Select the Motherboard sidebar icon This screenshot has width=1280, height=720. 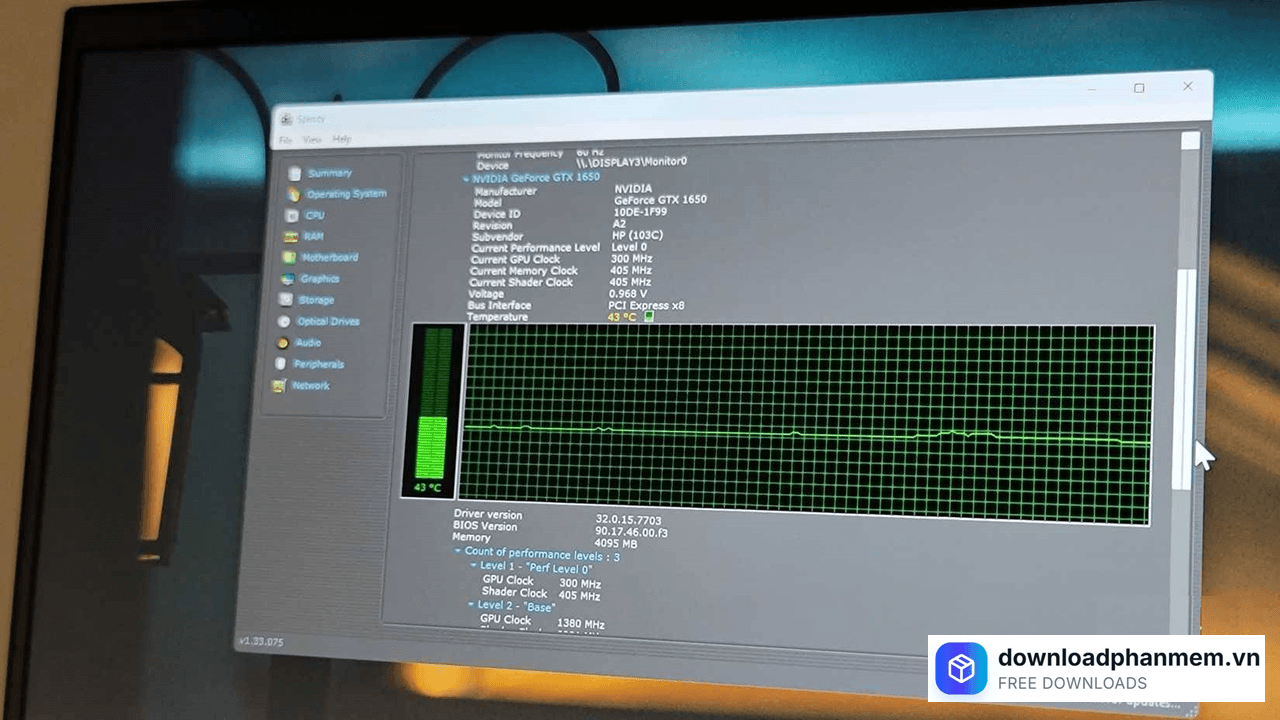290,257
